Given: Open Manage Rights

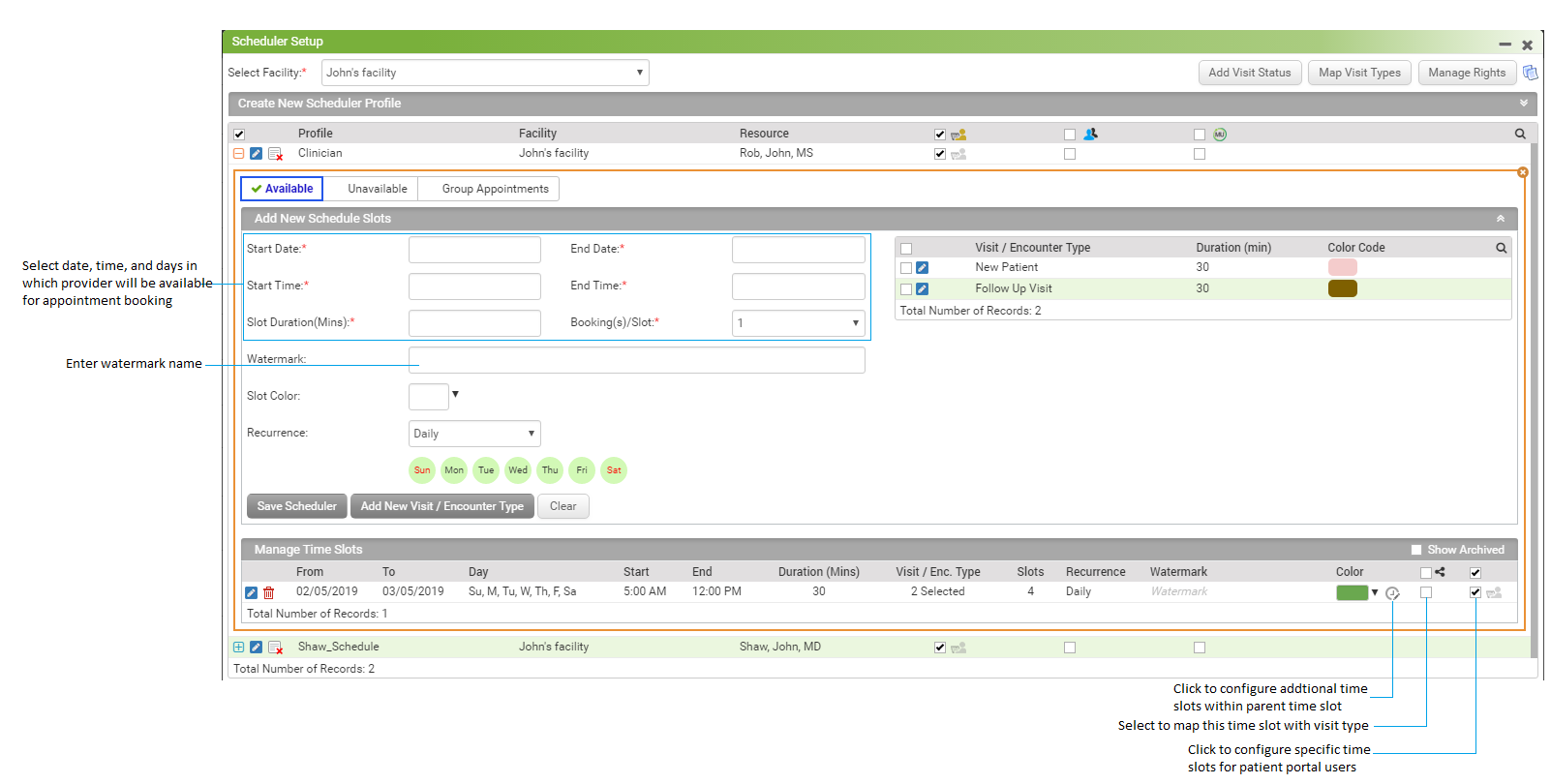Looking at the screenshot, I should (1467, 73).
